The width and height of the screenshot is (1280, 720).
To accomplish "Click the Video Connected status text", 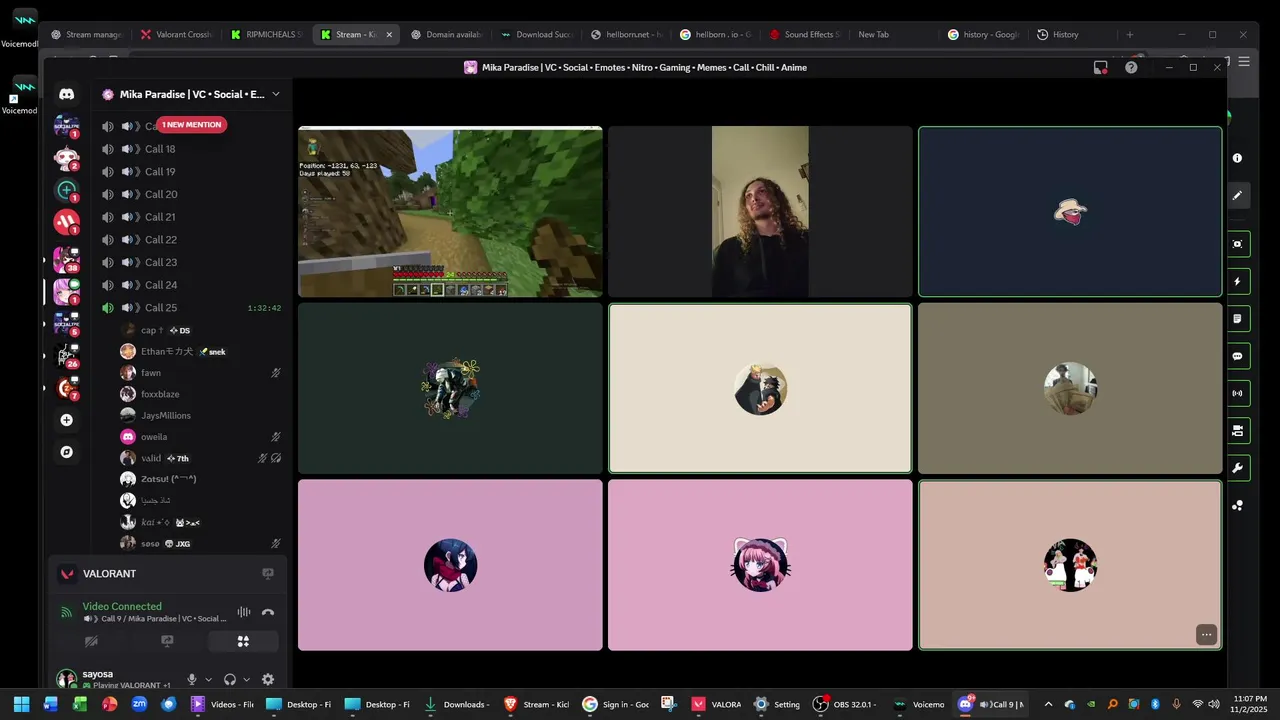I will point(122,606).
